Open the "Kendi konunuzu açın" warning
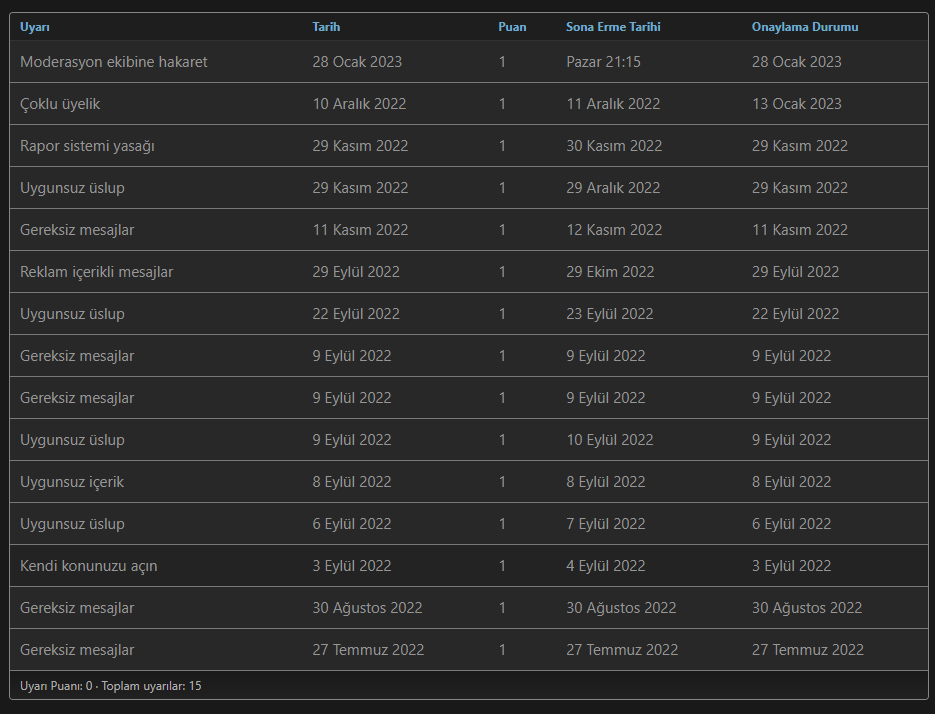The width and height of the screenshot is (935, 714). [x=88, y=566]
